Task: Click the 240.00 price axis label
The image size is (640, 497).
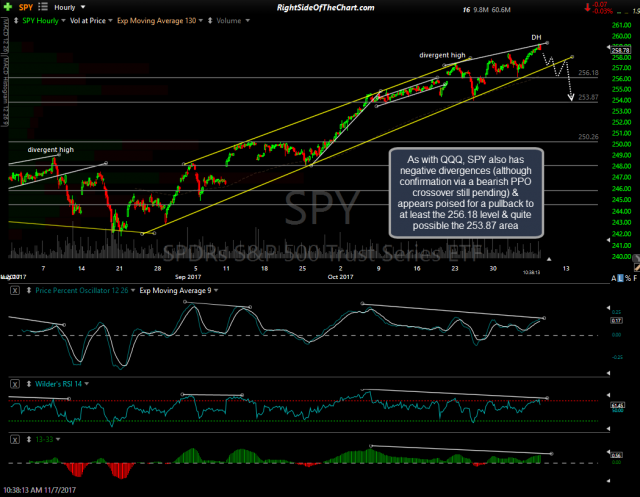Action: click(x=622, y=256)
